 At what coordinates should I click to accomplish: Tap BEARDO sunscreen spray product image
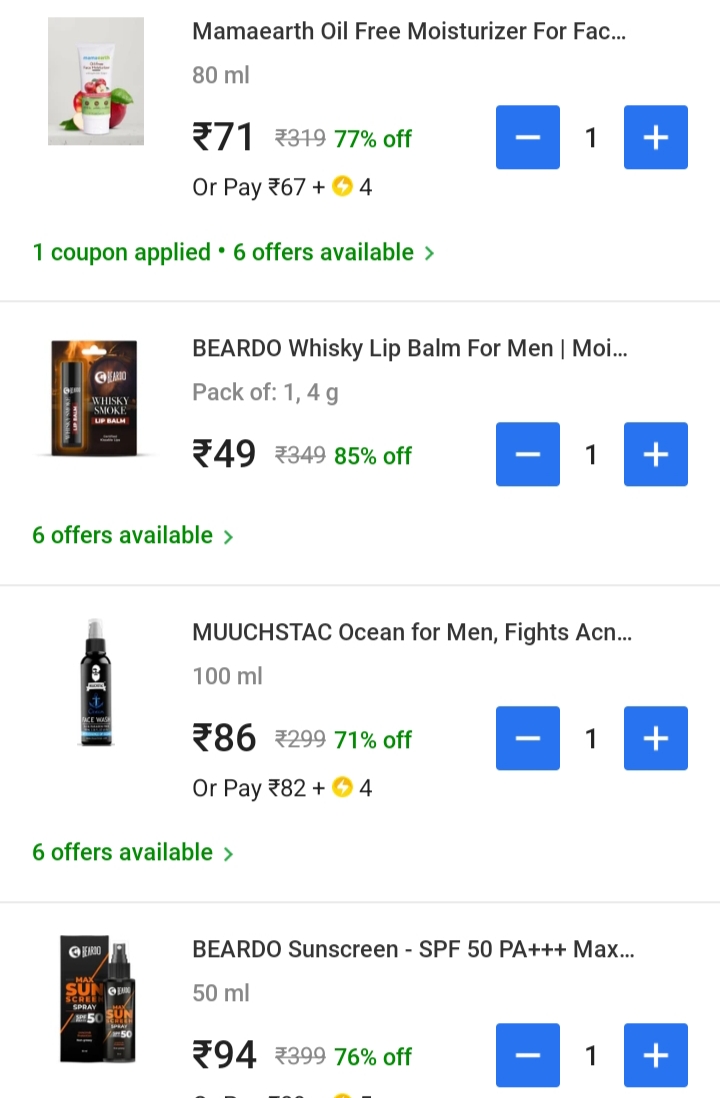click(96, 998)
